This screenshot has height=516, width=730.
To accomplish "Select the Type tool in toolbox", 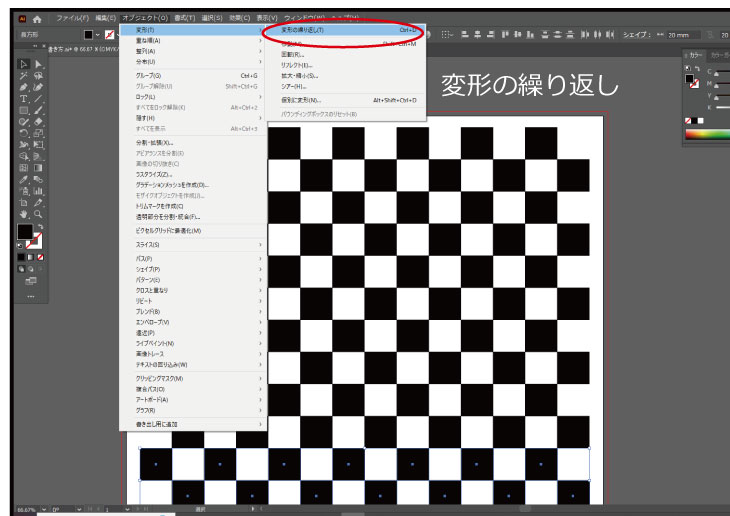I will coord(24,98).
